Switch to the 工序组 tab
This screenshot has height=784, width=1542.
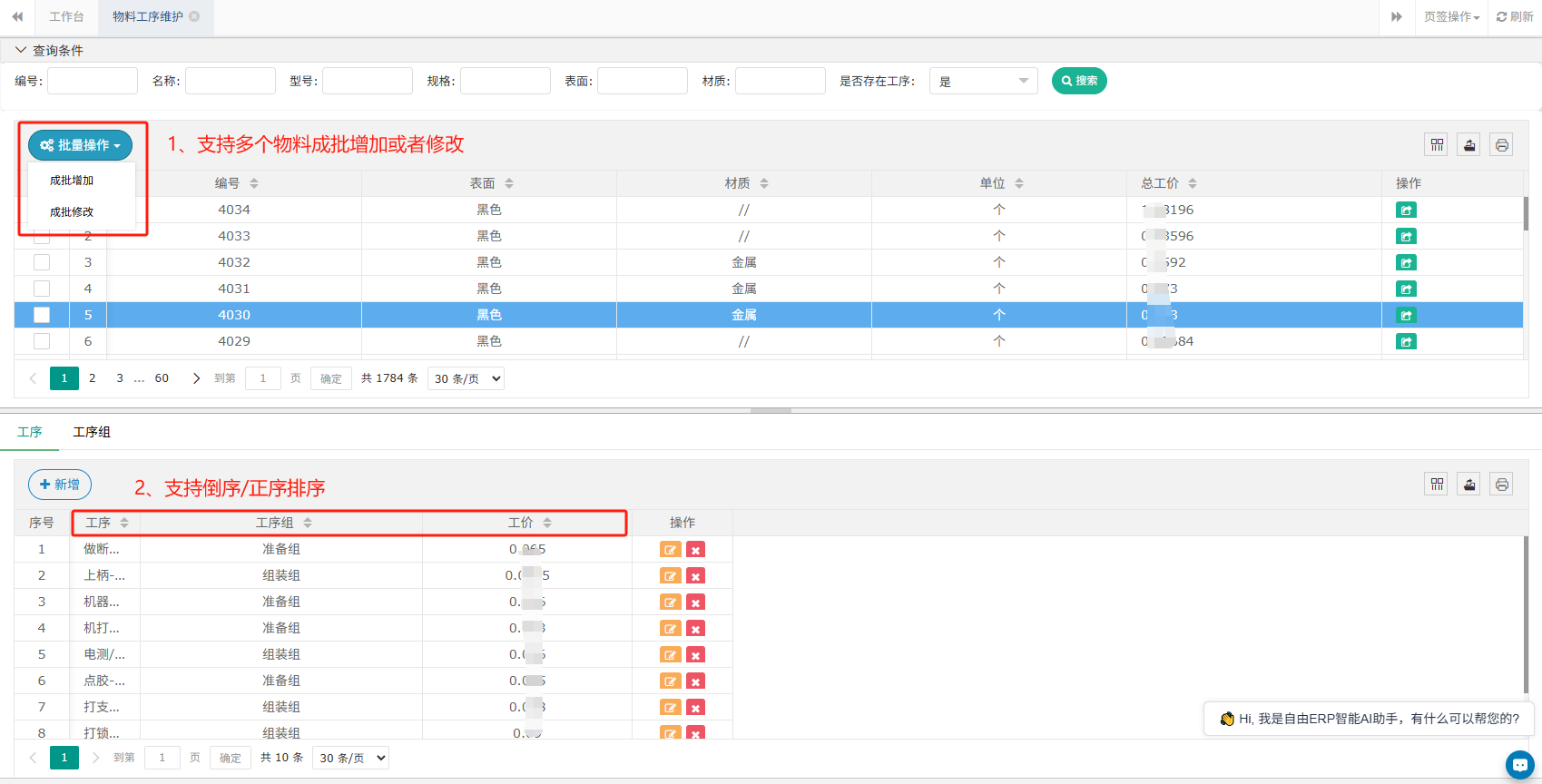[x=92, y=432]
